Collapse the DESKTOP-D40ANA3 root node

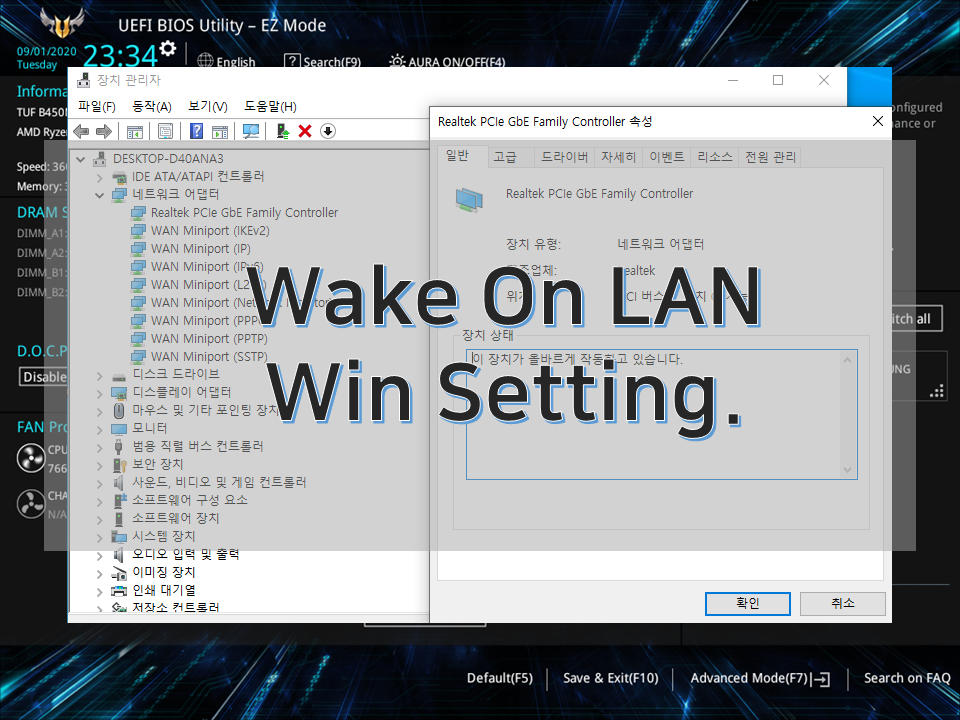tap(81, 159)
